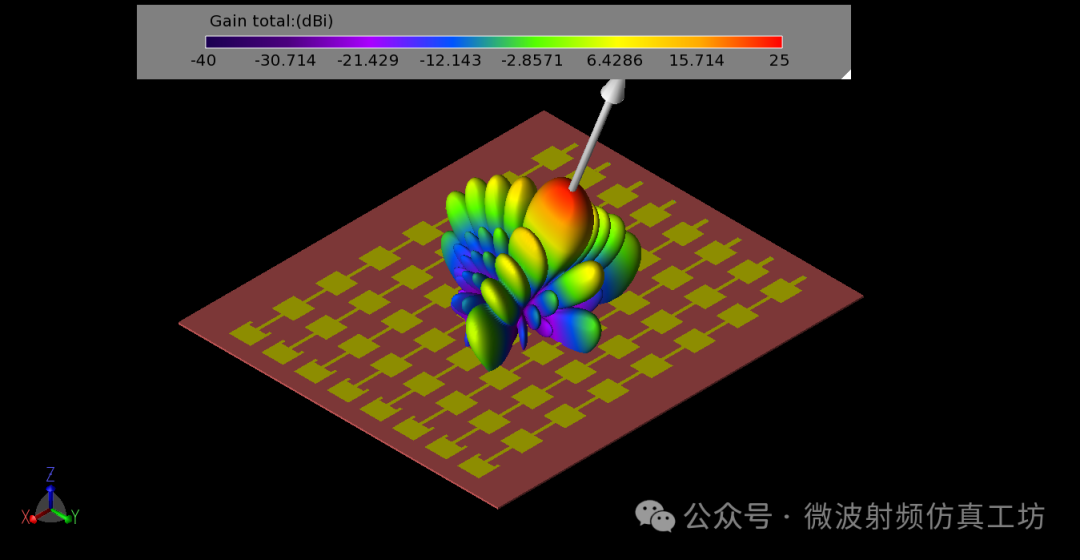Click the '-2.8571' scale label

532,61
